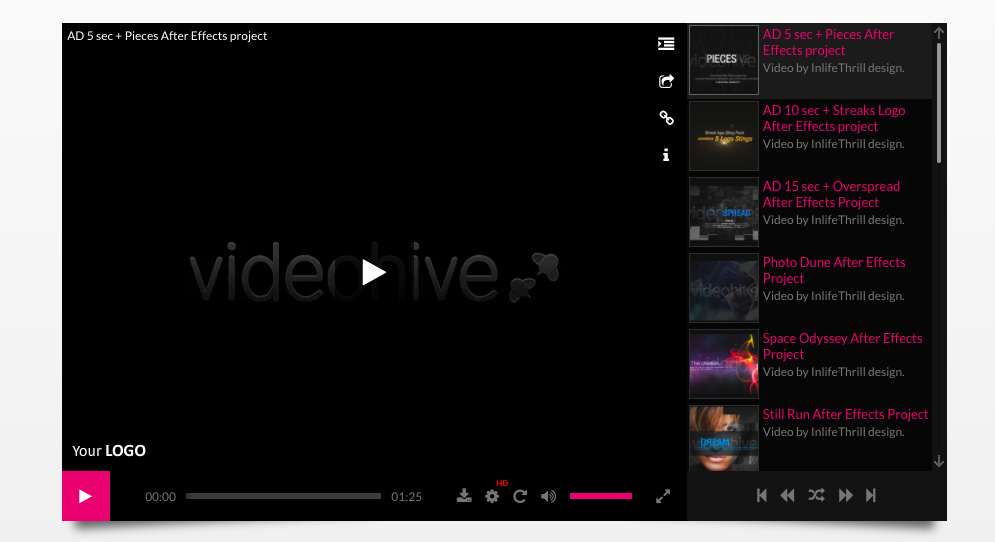
Task: Open 'Space Odyssey After Effects Project' link
Action: coord(843,347)
